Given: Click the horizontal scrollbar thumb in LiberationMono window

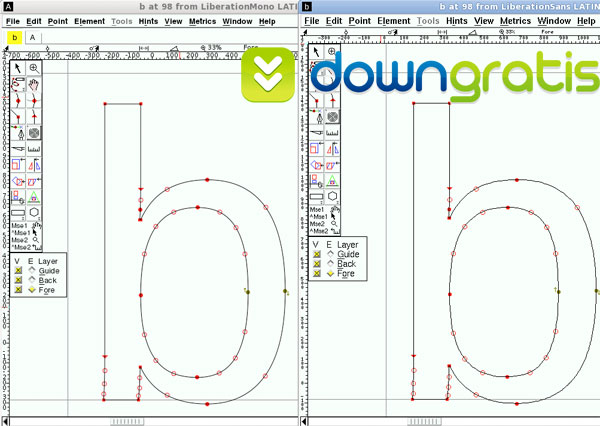Looking at the screenshot, I should tap(127, 422).
